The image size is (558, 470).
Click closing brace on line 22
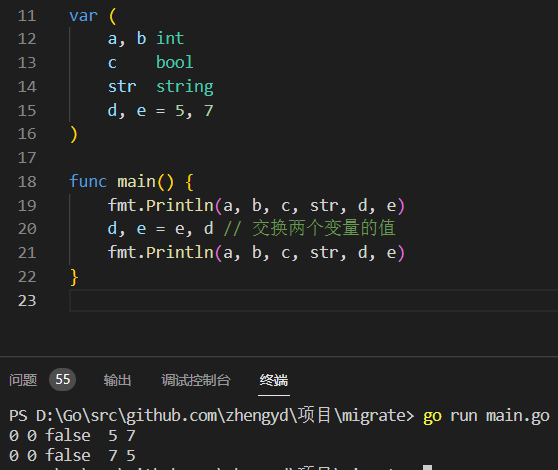click(x=74, y=277)
